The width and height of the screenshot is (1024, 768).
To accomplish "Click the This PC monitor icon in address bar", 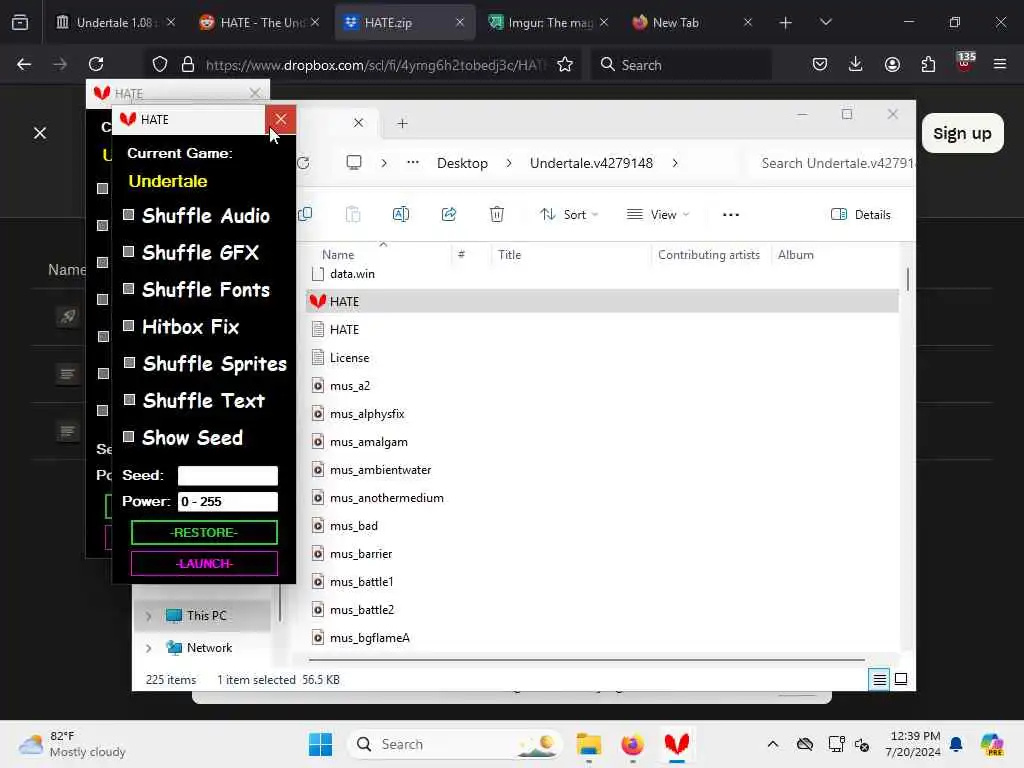I will pos(354,163).
